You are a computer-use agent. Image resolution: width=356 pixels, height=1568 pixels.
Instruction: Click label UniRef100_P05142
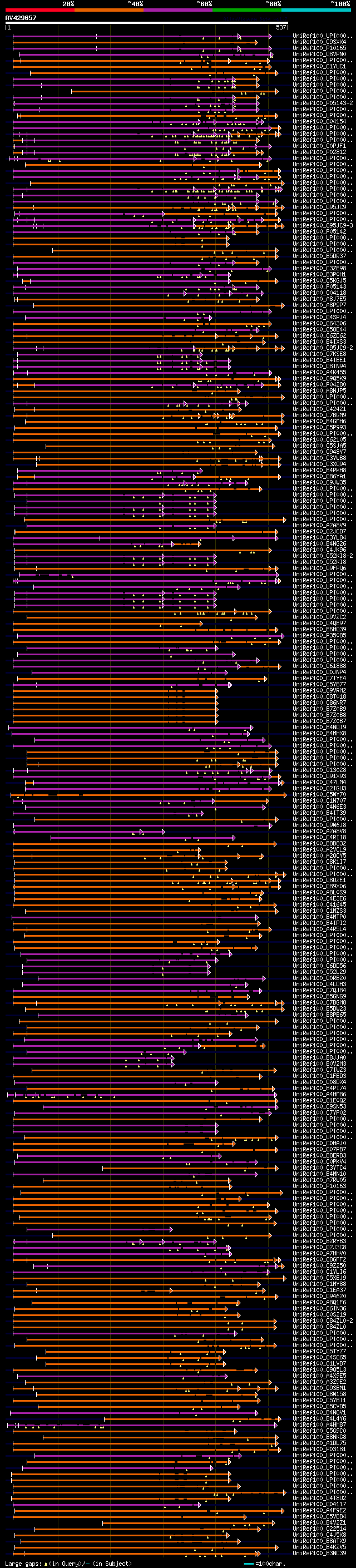pos(319,232)
